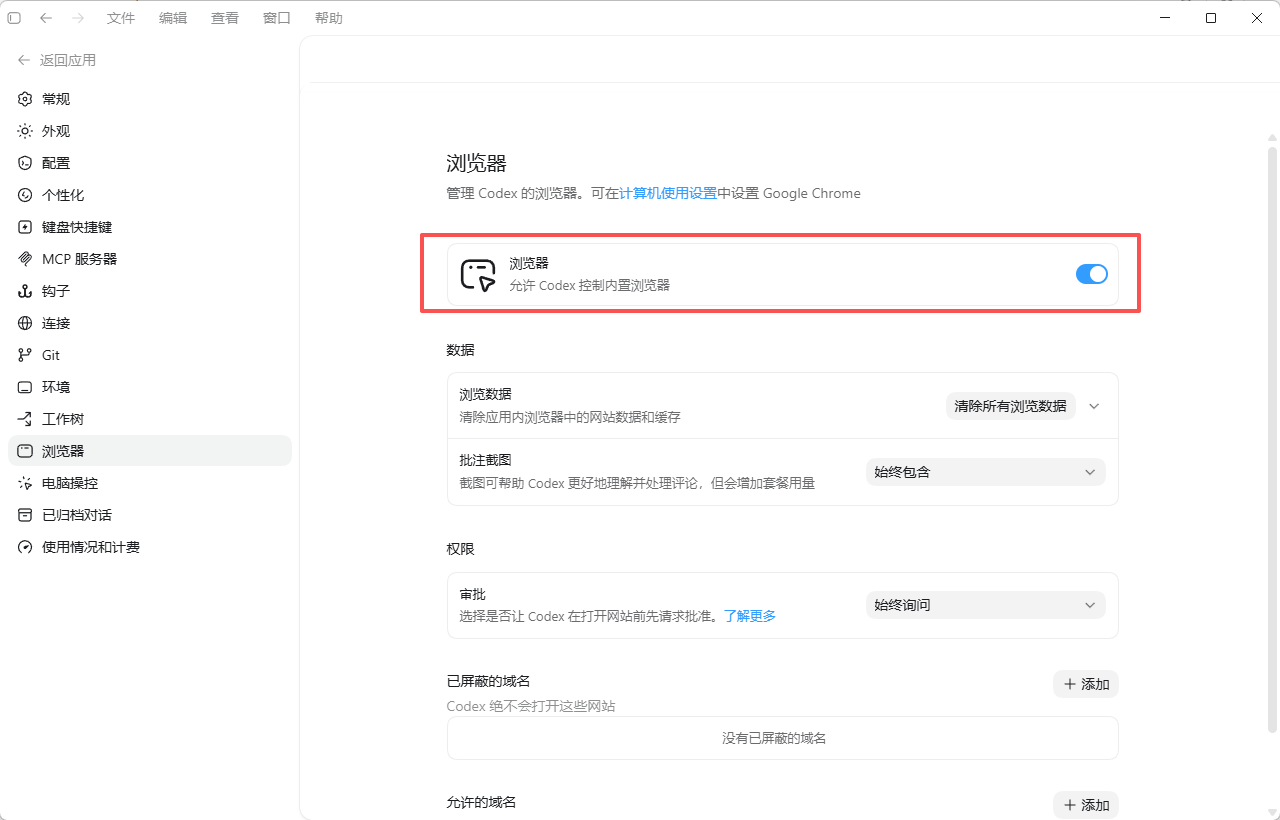Click the 数据 section label
Viewport: 1280px width, 820px height.
click(x=460, y=350)
